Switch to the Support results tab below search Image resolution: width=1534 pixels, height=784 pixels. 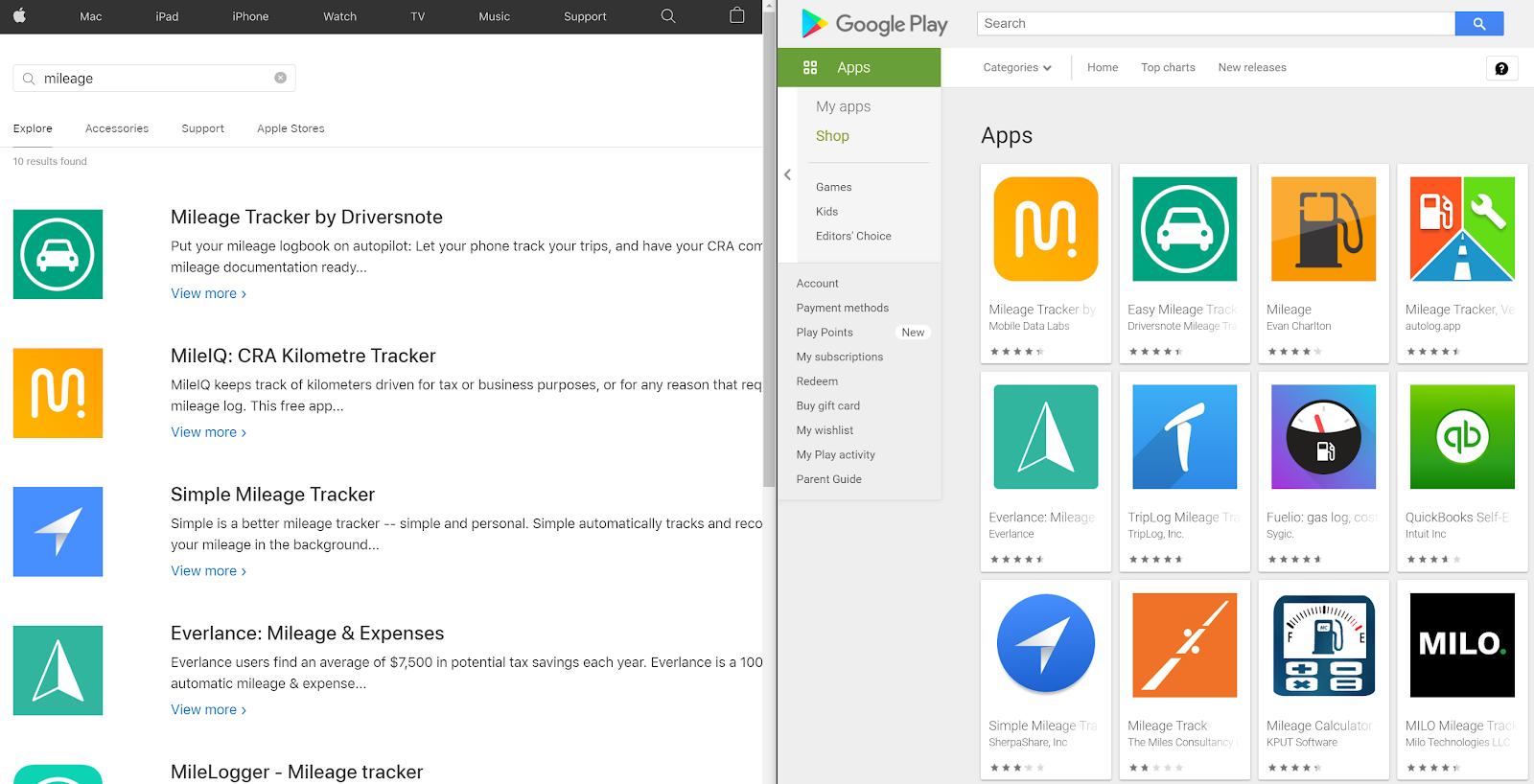(x=203, y=128)
